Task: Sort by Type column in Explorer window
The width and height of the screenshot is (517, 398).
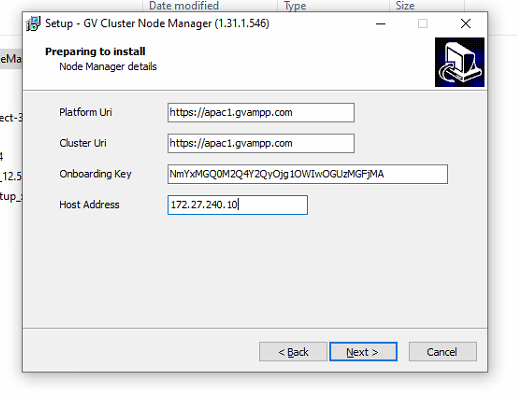Action: click(295, 5)
